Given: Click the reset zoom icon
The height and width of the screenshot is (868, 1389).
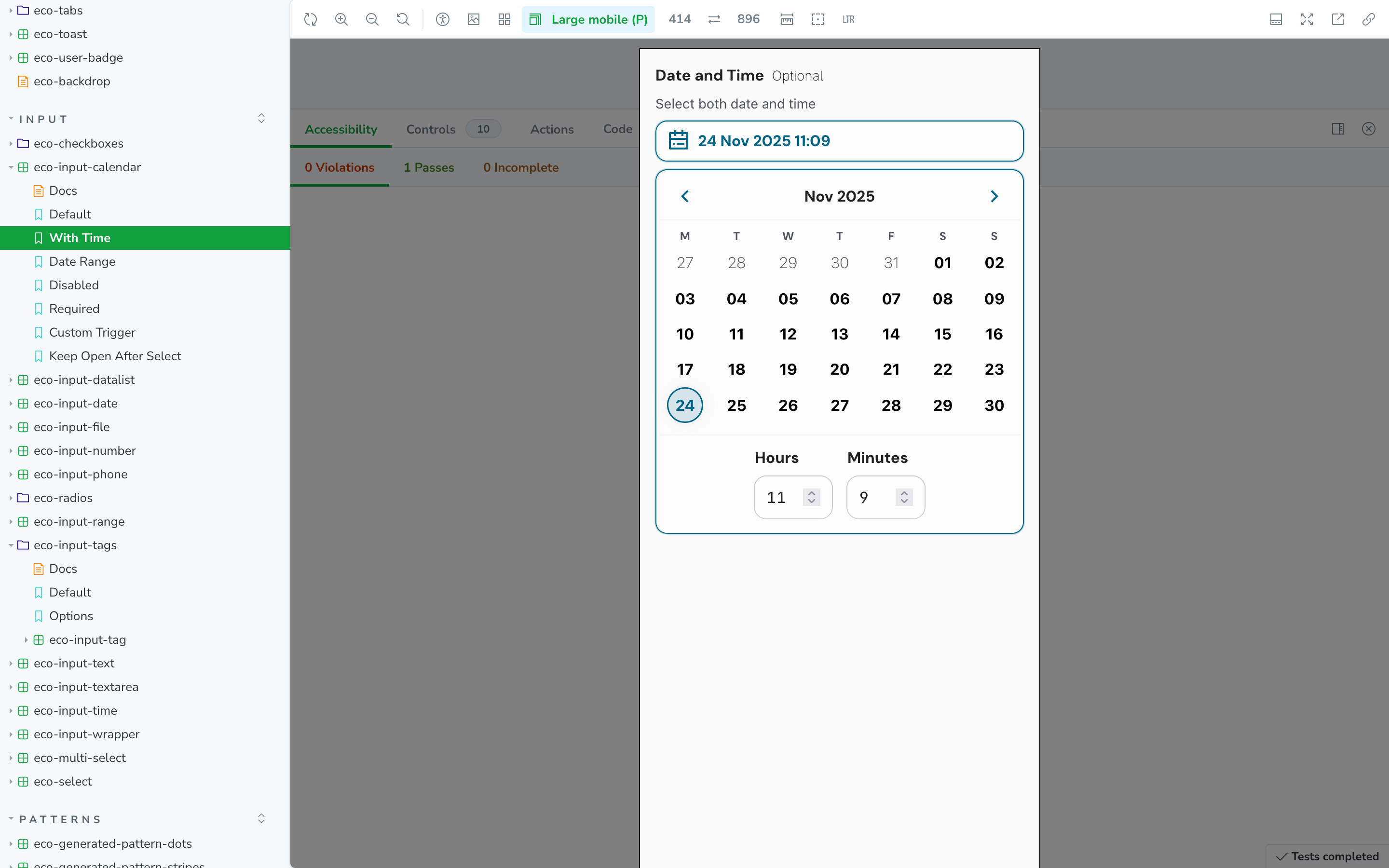Looking at the screenshot, I should (404, 19).
